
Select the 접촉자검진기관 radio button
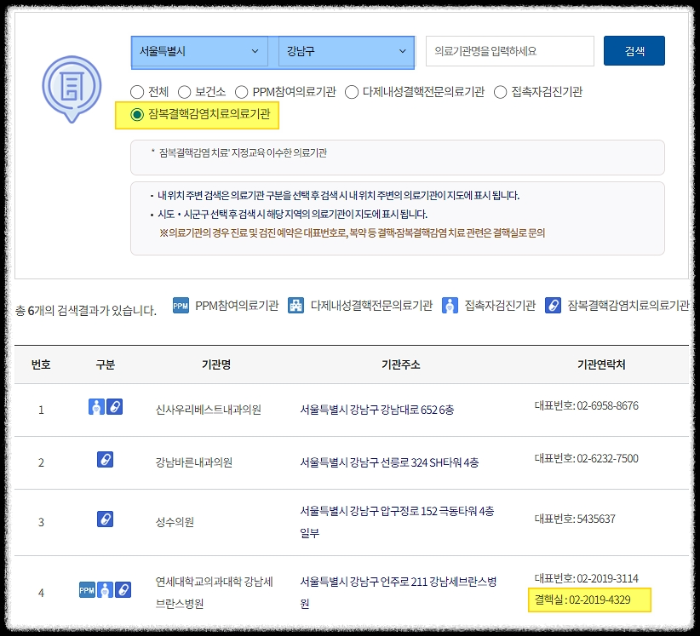(x=500, y=92)
